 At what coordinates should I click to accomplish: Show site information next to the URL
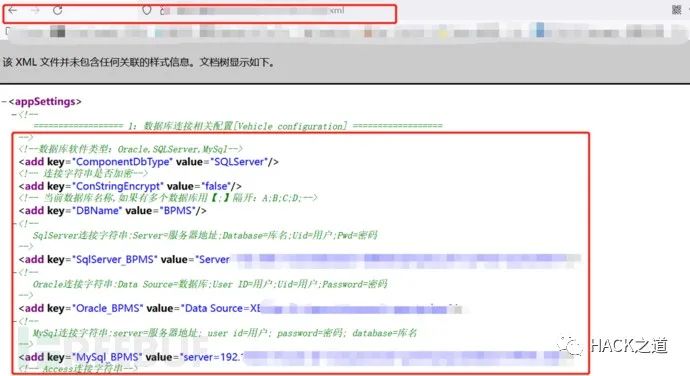click(165, 11)
